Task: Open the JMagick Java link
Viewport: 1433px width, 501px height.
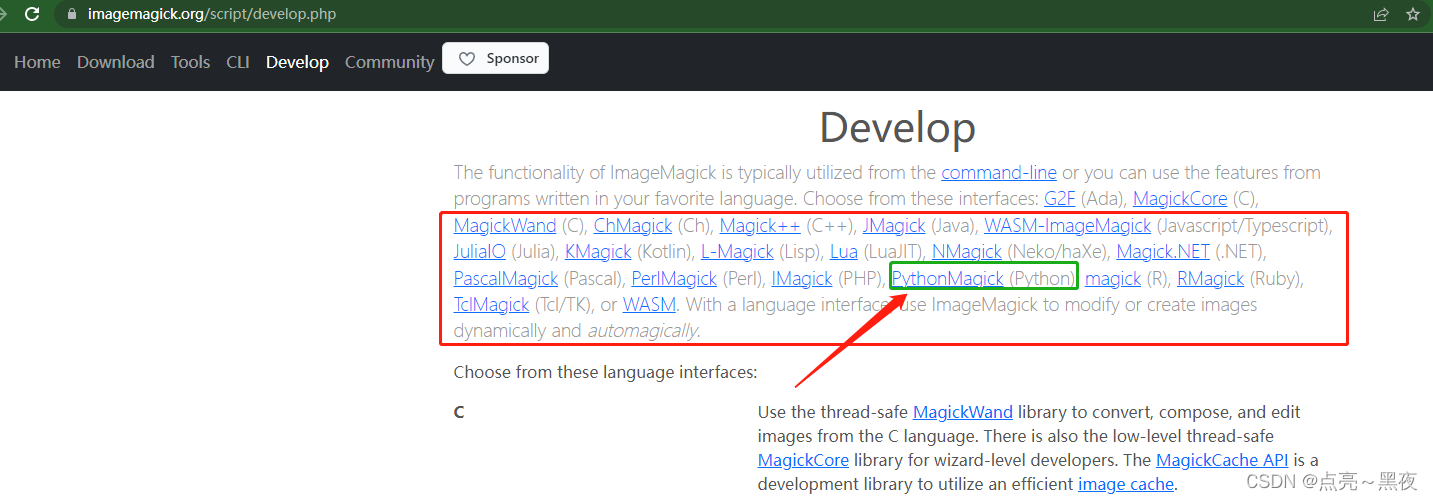Action: click(896, 225)
